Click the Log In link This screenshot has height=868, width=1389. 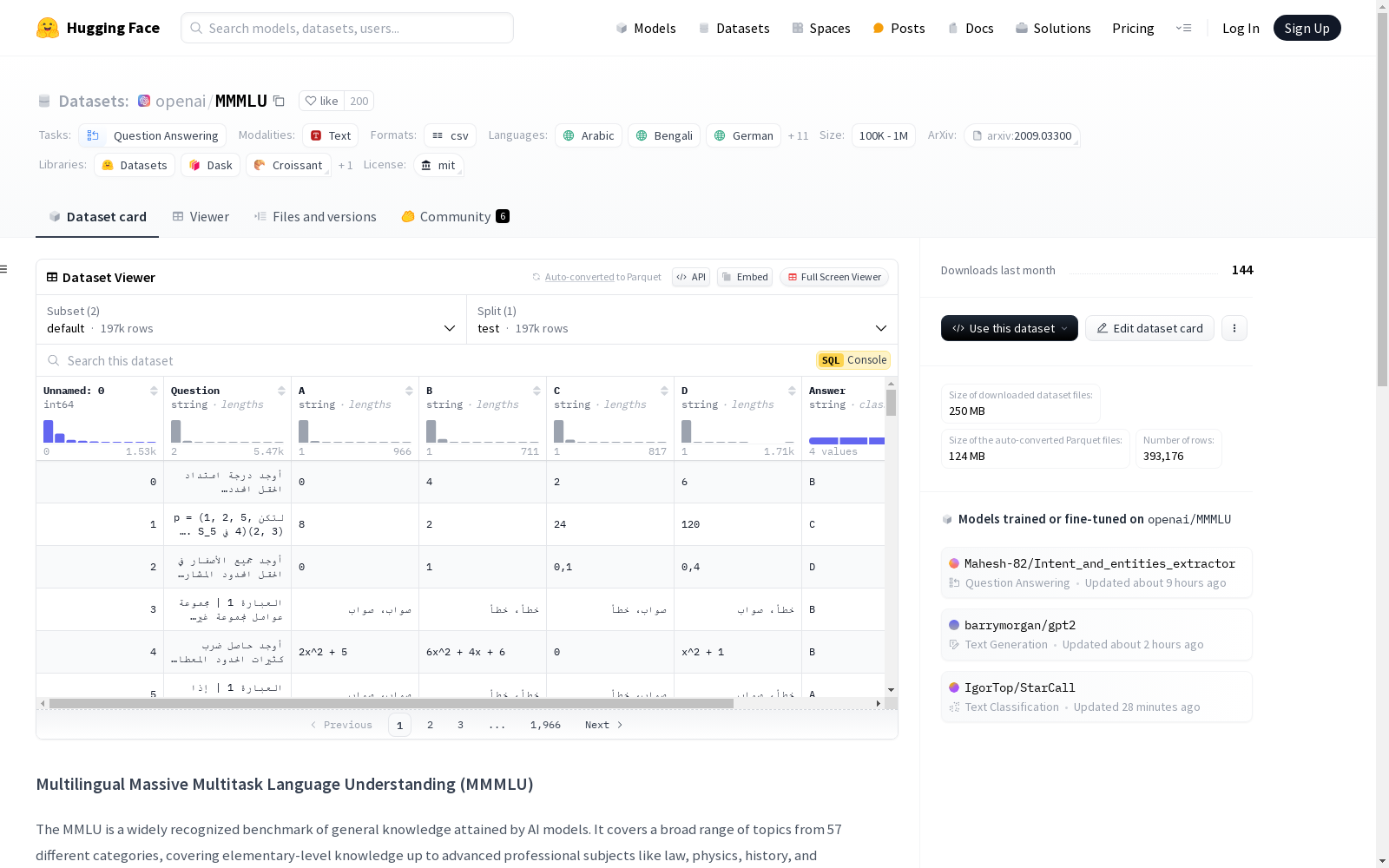[x=1241, y=28]
